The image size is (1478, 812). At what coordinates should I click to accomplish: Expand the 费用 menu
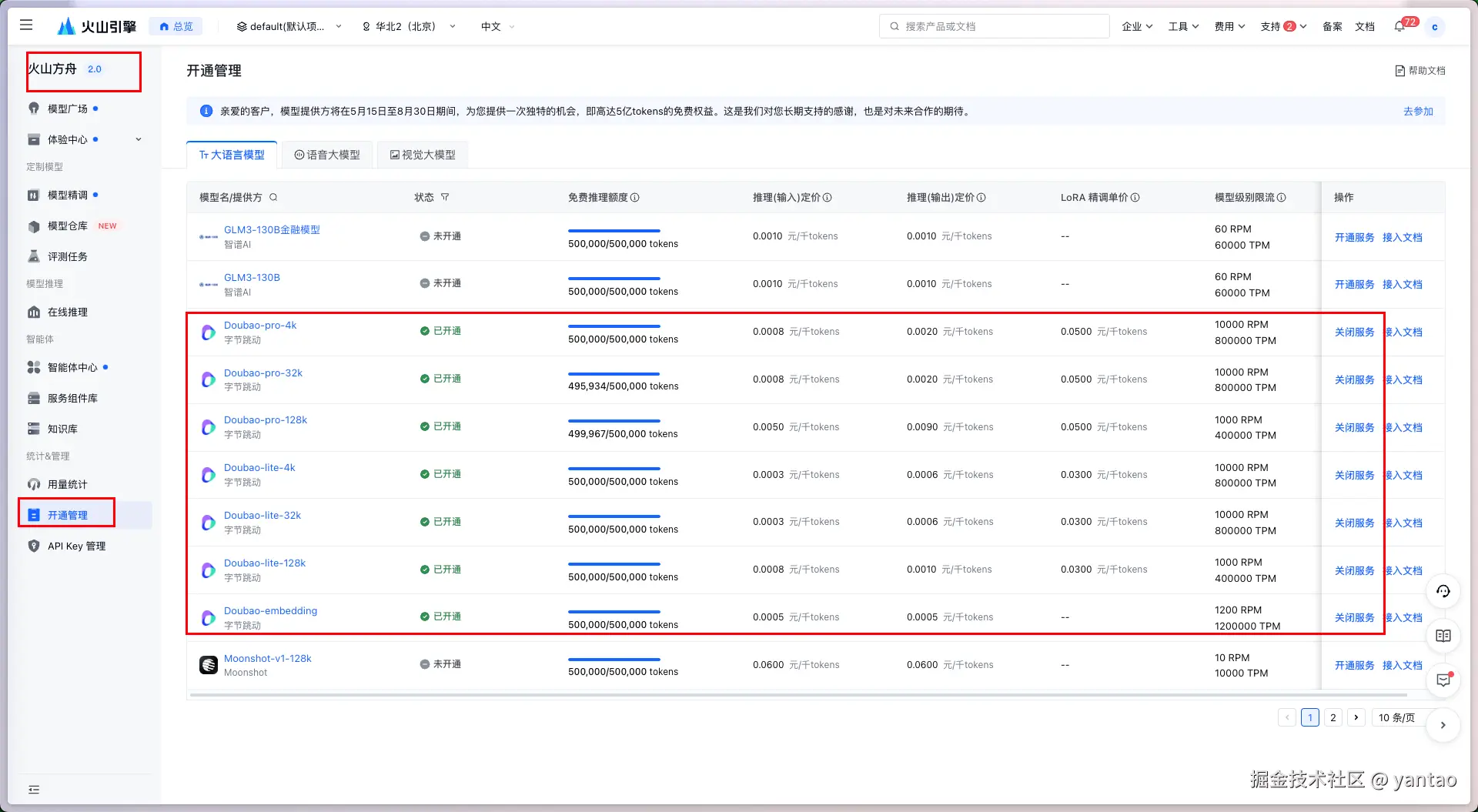point(1229,26)
